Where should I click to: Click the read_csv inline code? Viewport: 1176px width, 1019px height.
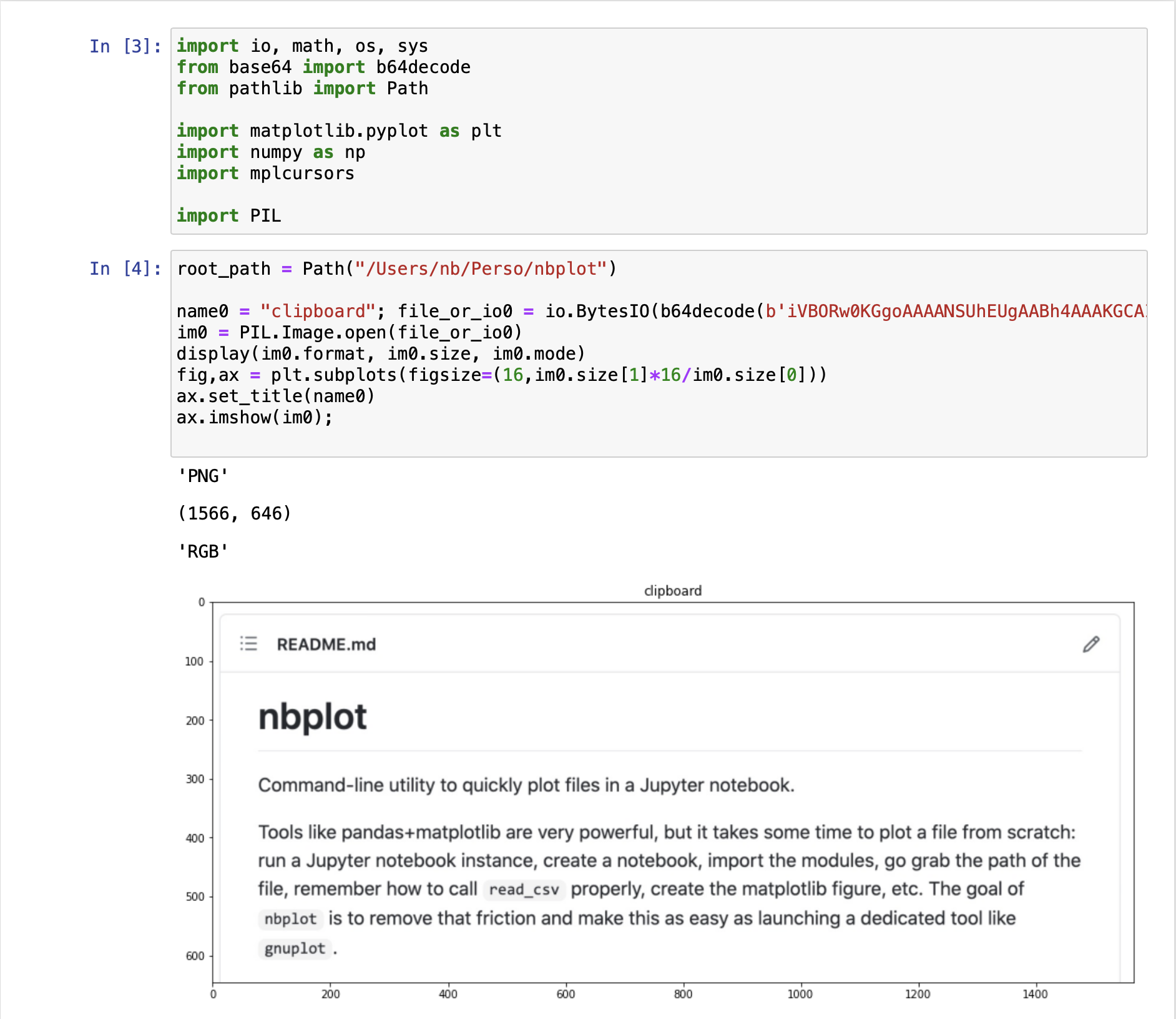[524, 889]
